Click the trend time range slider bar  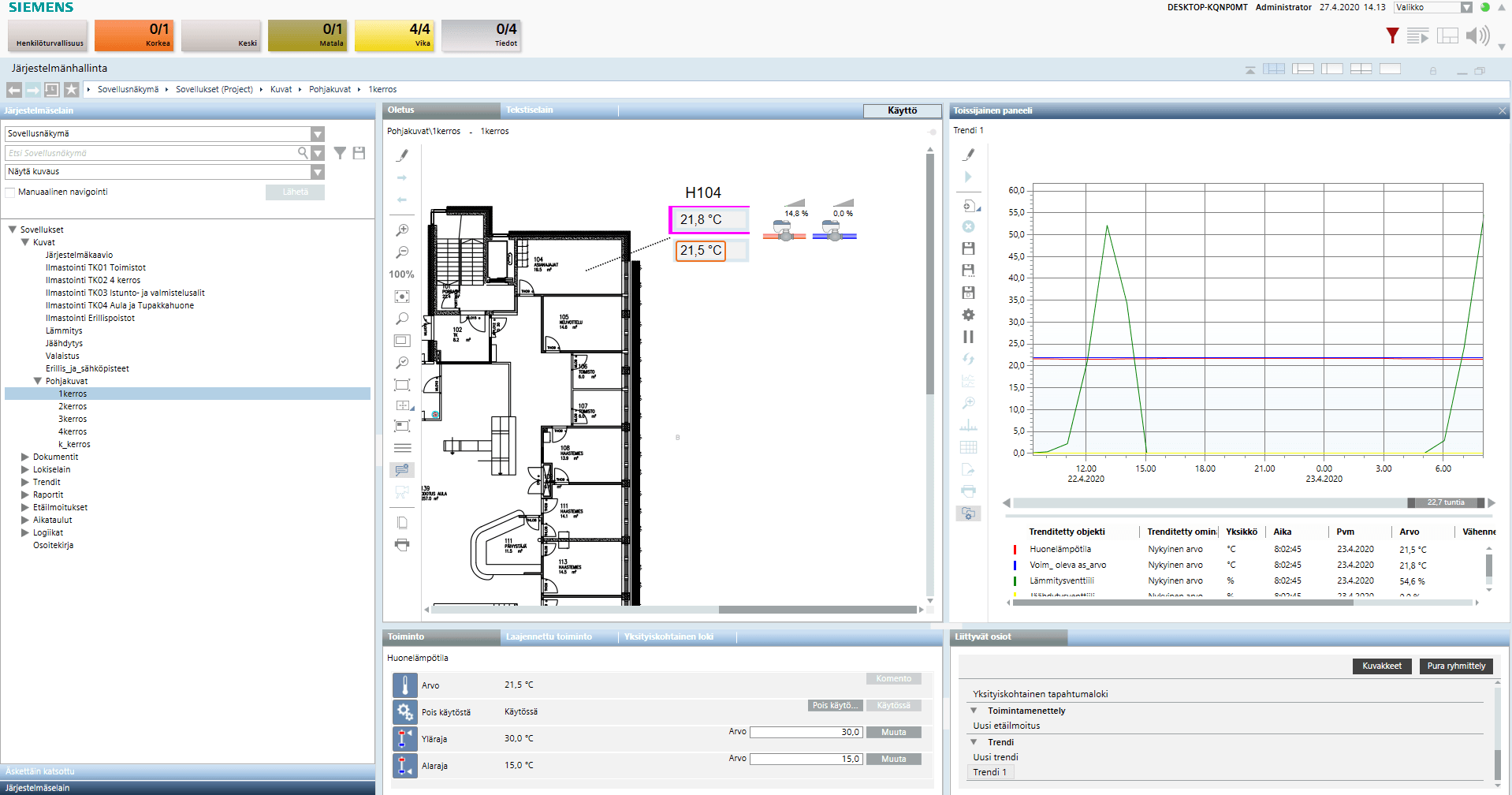click(1445, 503)
